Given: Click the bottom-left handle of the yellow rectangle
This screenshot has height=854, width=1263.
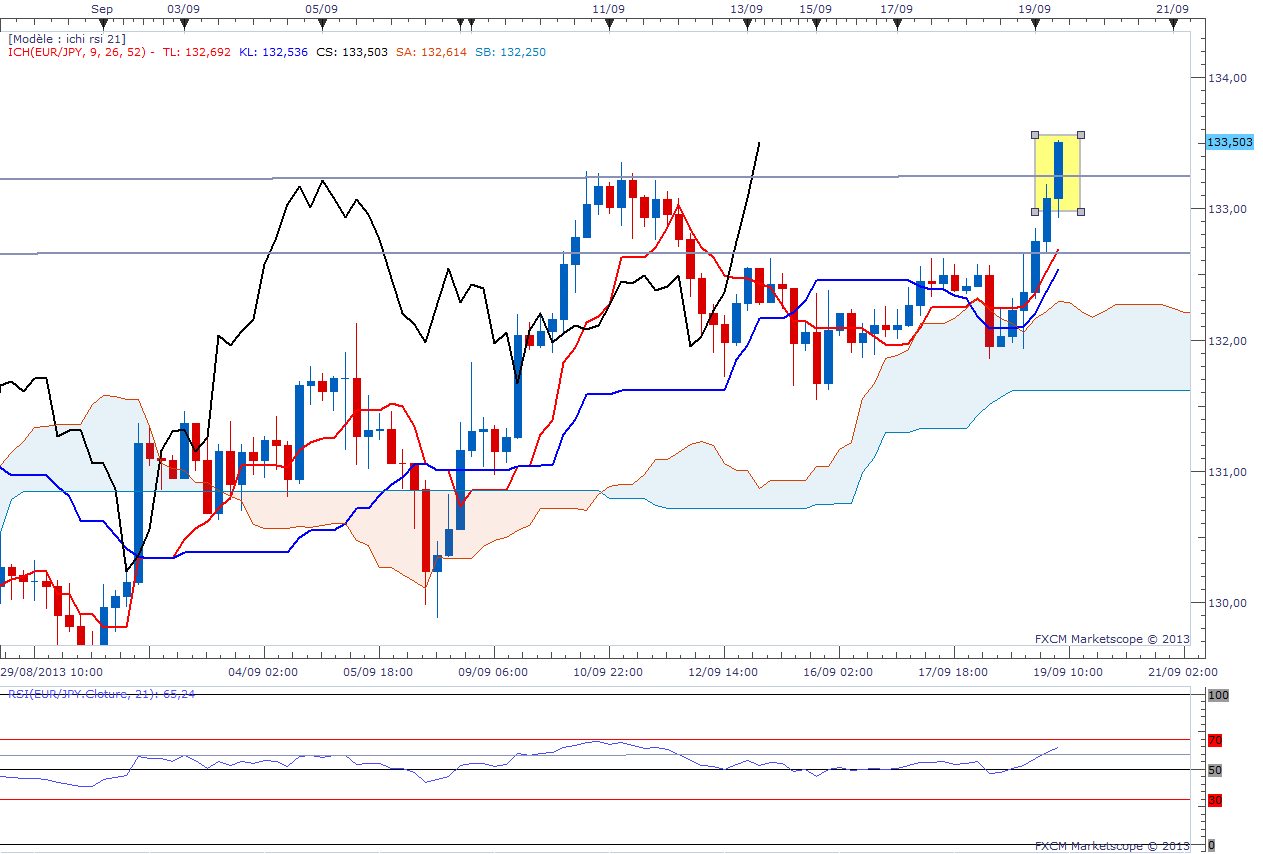Looking at the screenshot, I should pyautogui.click(x=1035, y=211).
